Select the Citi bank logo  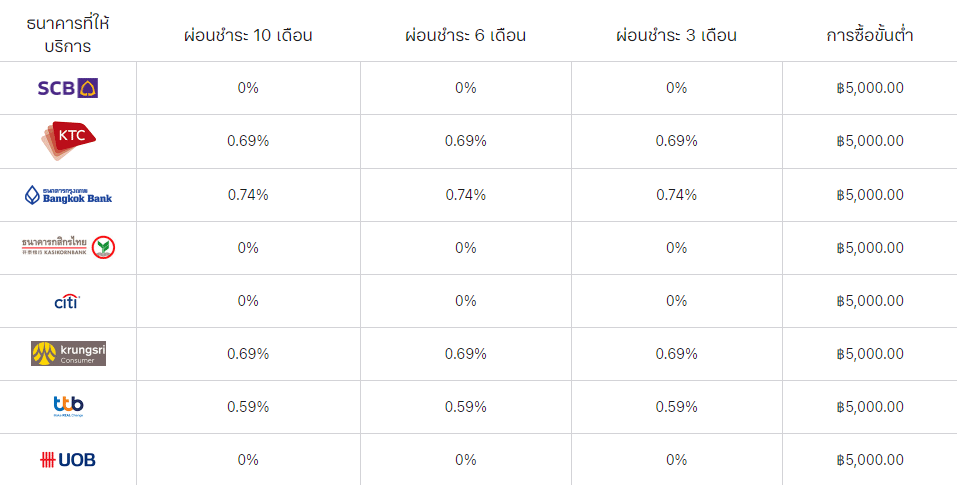[67, 301]
